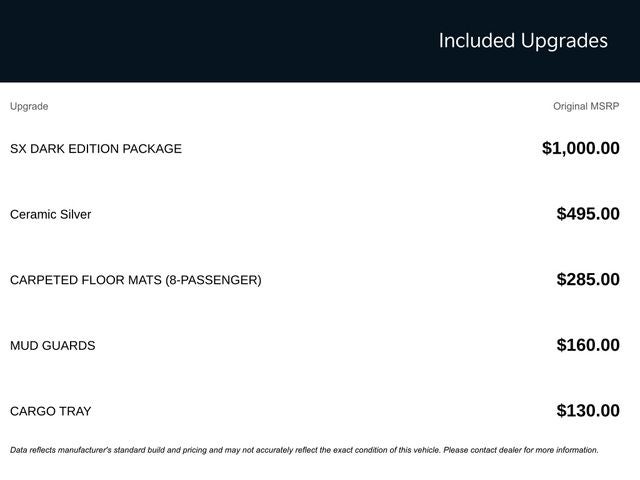640x480 pixels.
Task: Click the $285.00 price
Action: (587, 280)
